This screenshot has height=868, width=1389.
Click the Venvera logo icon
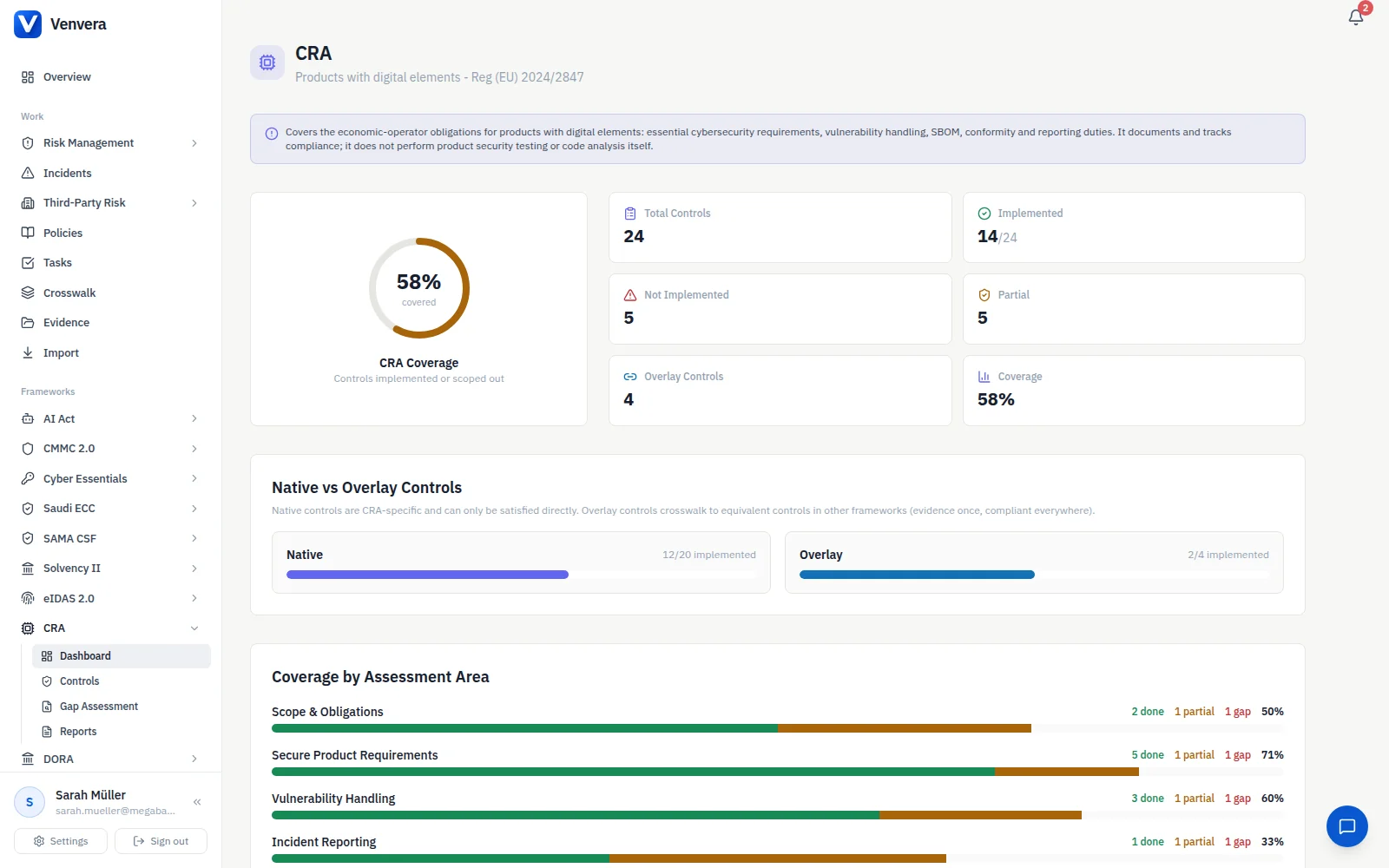28,24
